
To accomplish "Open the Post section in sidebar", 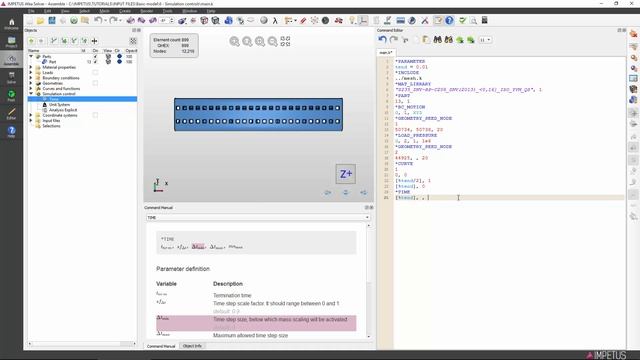I will click(x=11, y=96).
